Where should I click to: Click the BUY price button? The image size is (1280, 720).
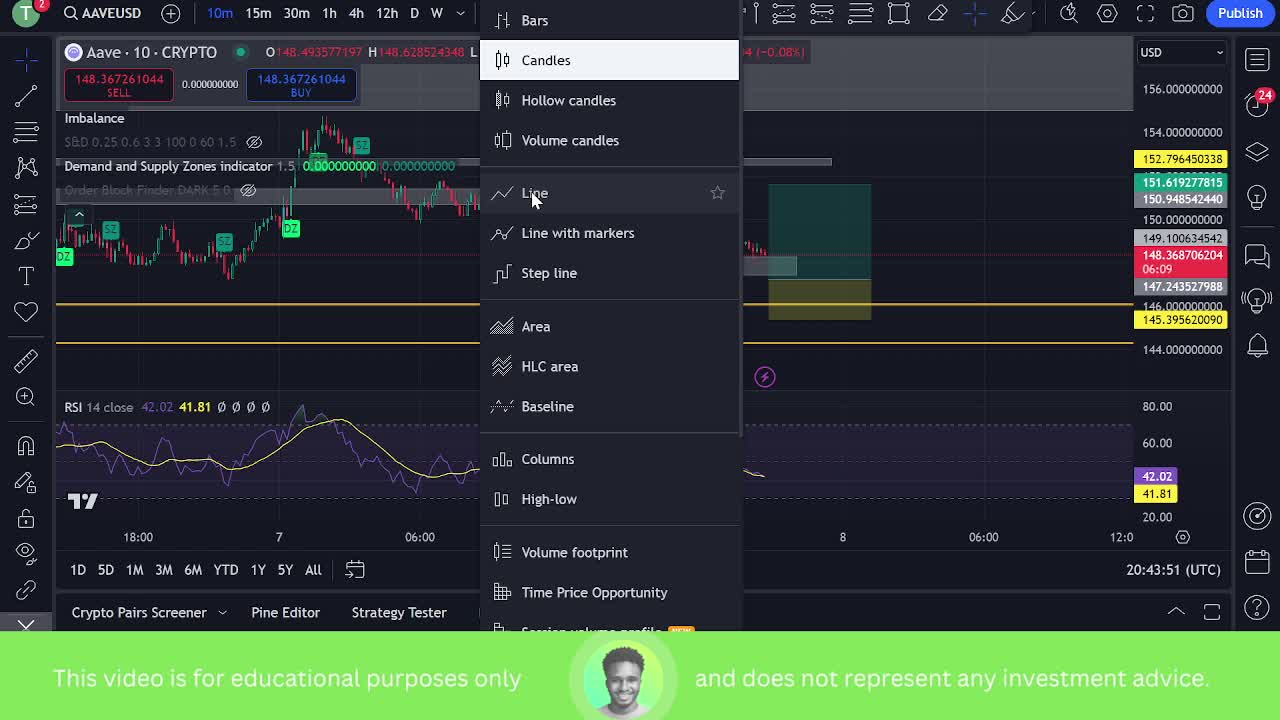pos(301,85)
